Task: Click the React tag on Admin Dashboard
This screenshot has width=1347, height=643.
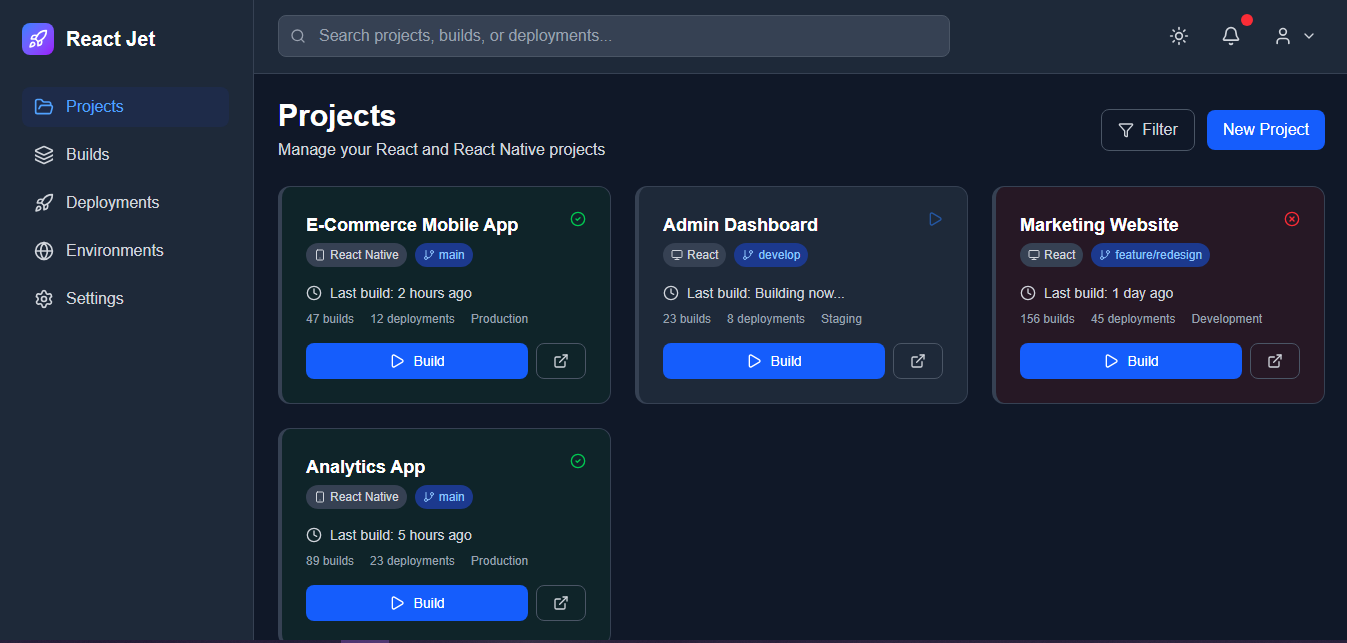Action: tap(694, 255)
